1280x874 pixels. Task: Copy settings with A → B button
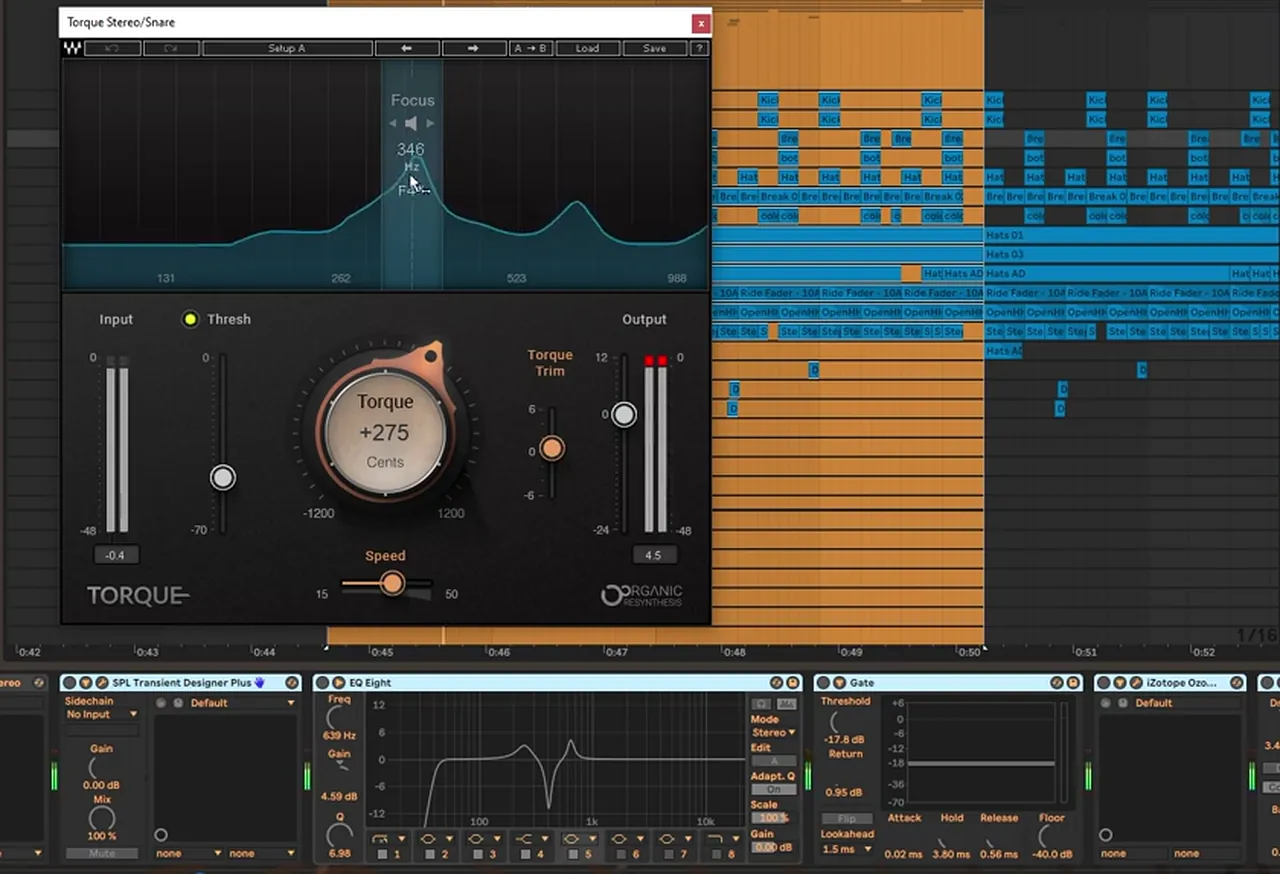[x=529, y=48]
